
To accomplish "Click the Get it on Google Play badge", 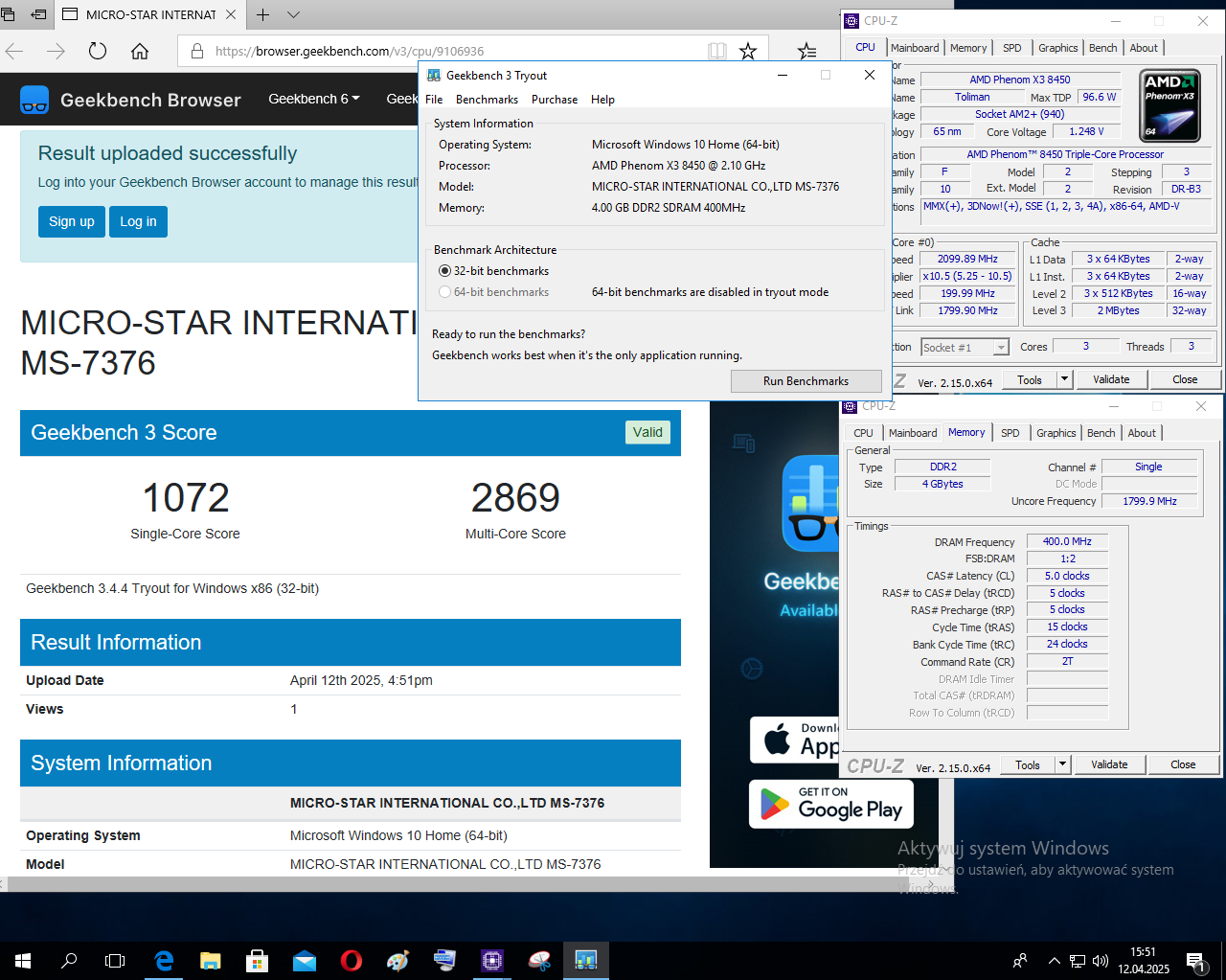I will [x=831, y=804].
